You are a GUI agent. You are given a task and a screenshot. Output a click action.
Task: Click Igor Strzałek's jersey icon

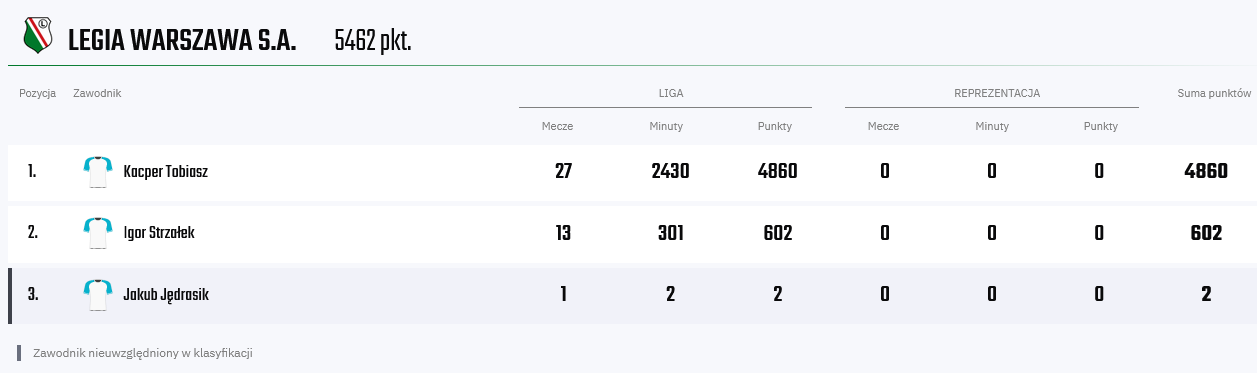tap(97, 233)
